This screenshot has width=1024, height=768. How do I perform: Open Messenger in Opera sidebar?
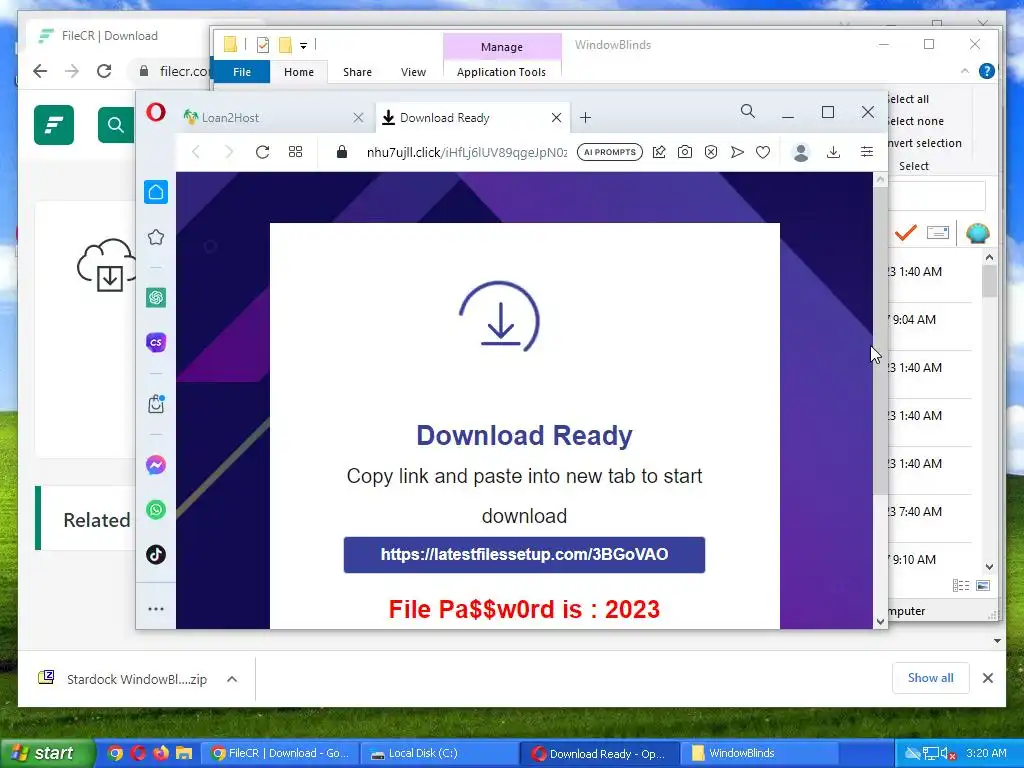pos(155,465)
